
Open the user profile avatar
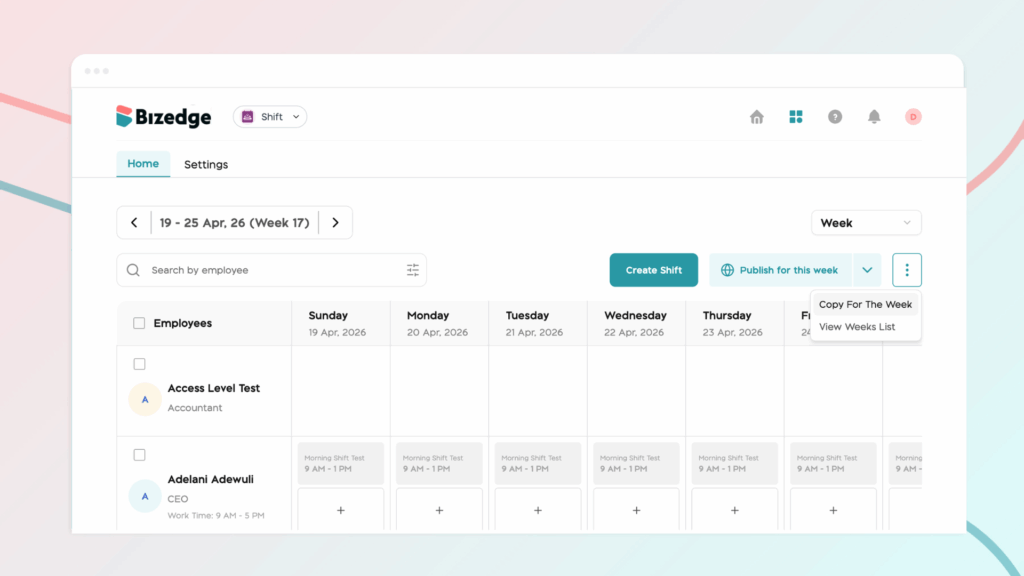coord(913,117)
